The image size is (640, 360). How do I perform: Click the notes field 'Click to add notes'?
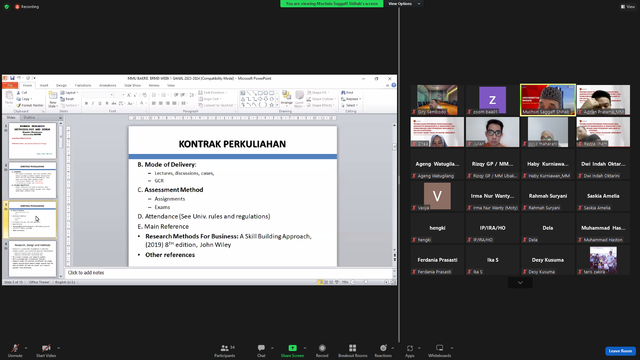pyautogui.click(x=229, y=273)
